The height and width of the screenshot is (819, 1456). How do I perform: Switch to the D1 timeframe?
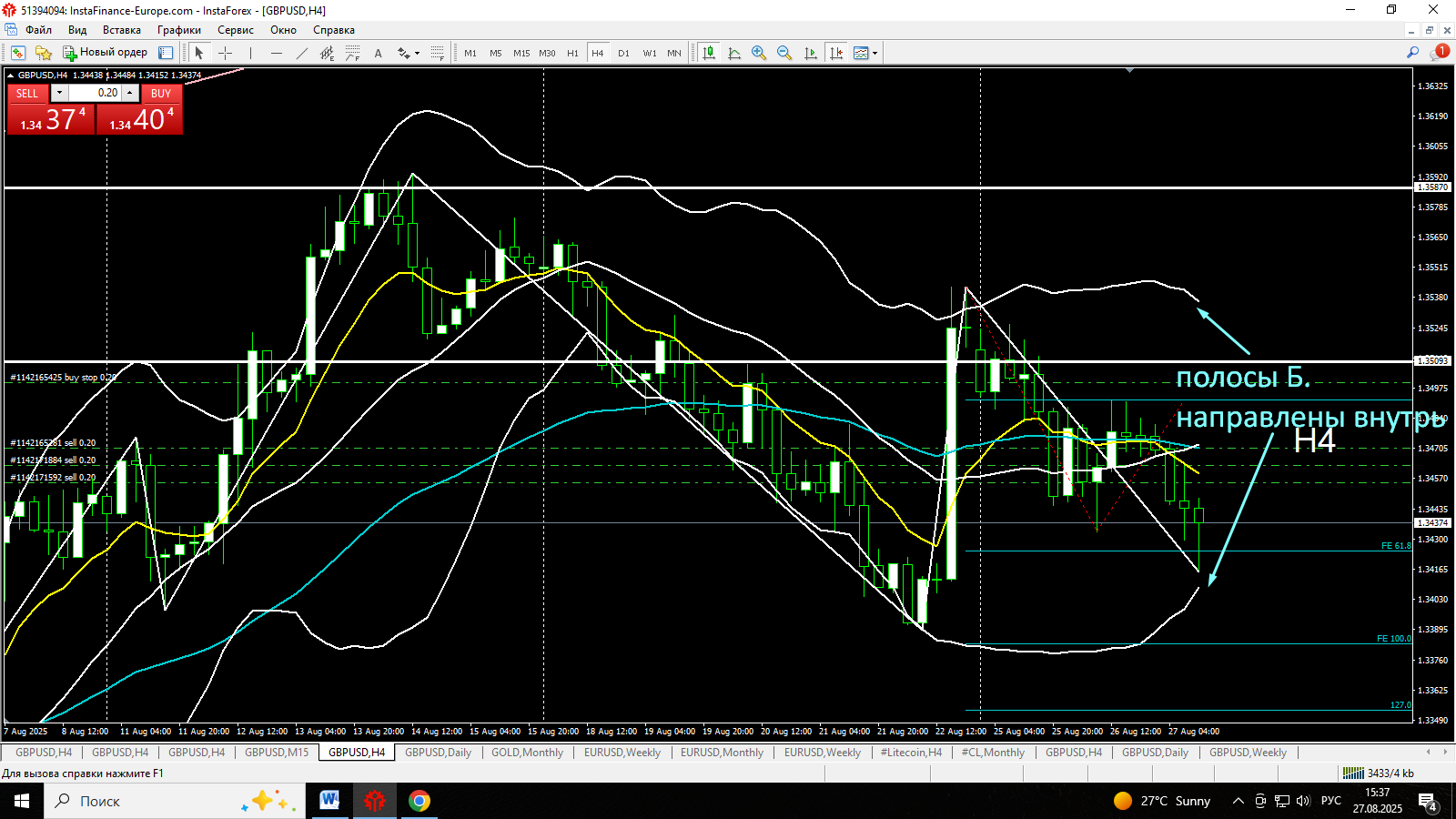click(x=623, y=53)
